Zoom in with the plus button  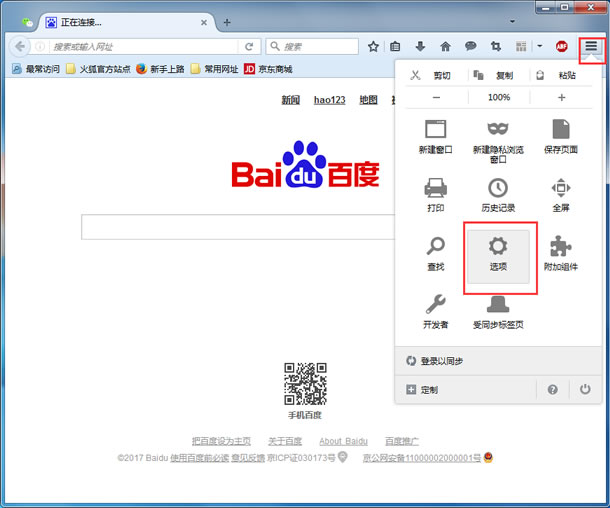(561, 97)
